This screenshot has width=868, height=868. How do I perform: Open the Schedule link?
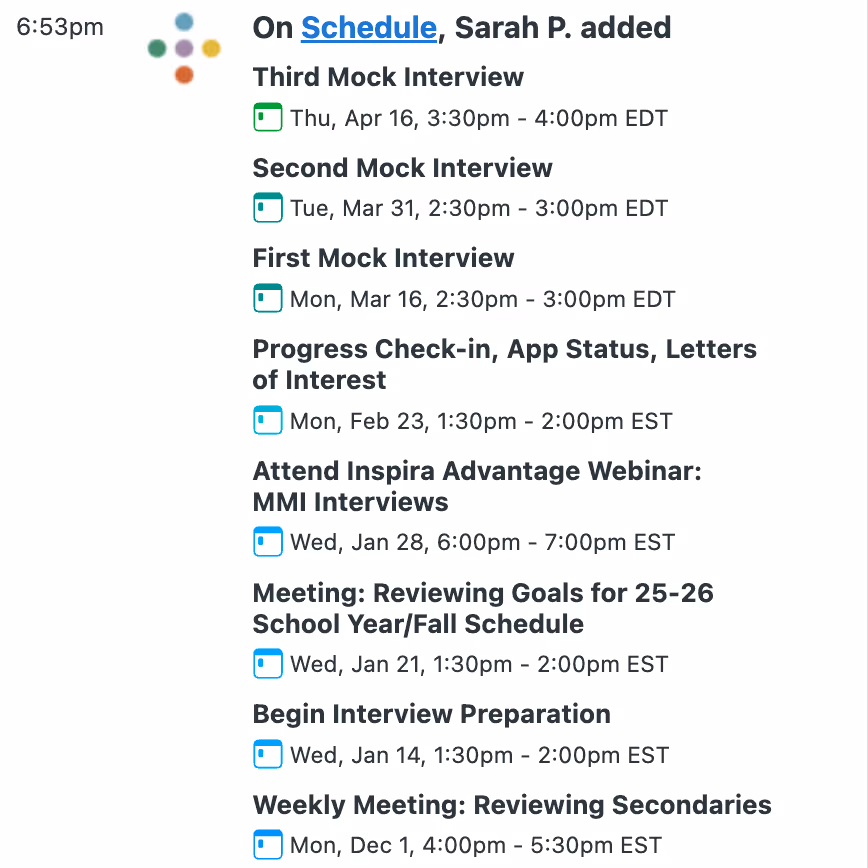(x=369, y=27)
